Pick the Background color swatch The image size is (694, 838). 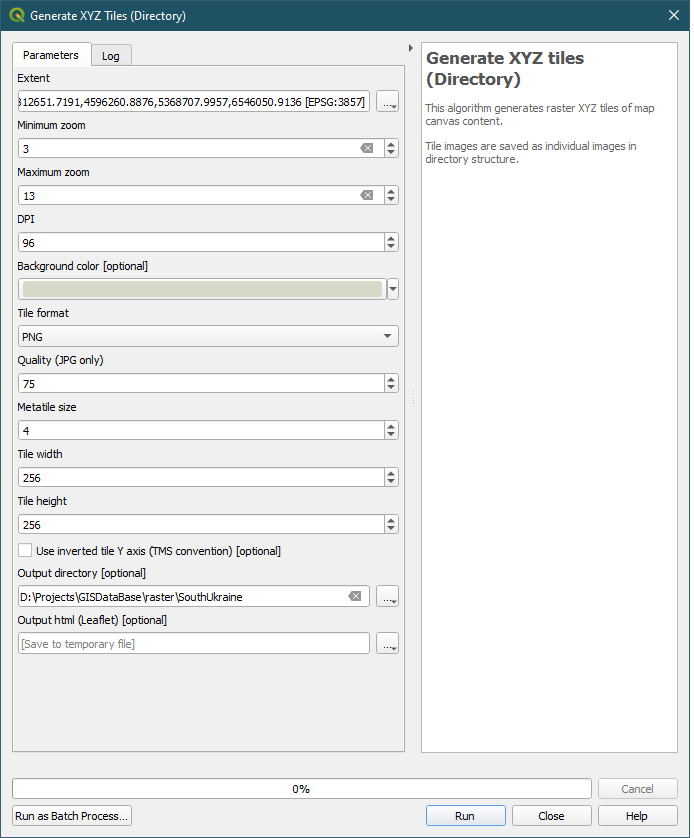point(202,289)
